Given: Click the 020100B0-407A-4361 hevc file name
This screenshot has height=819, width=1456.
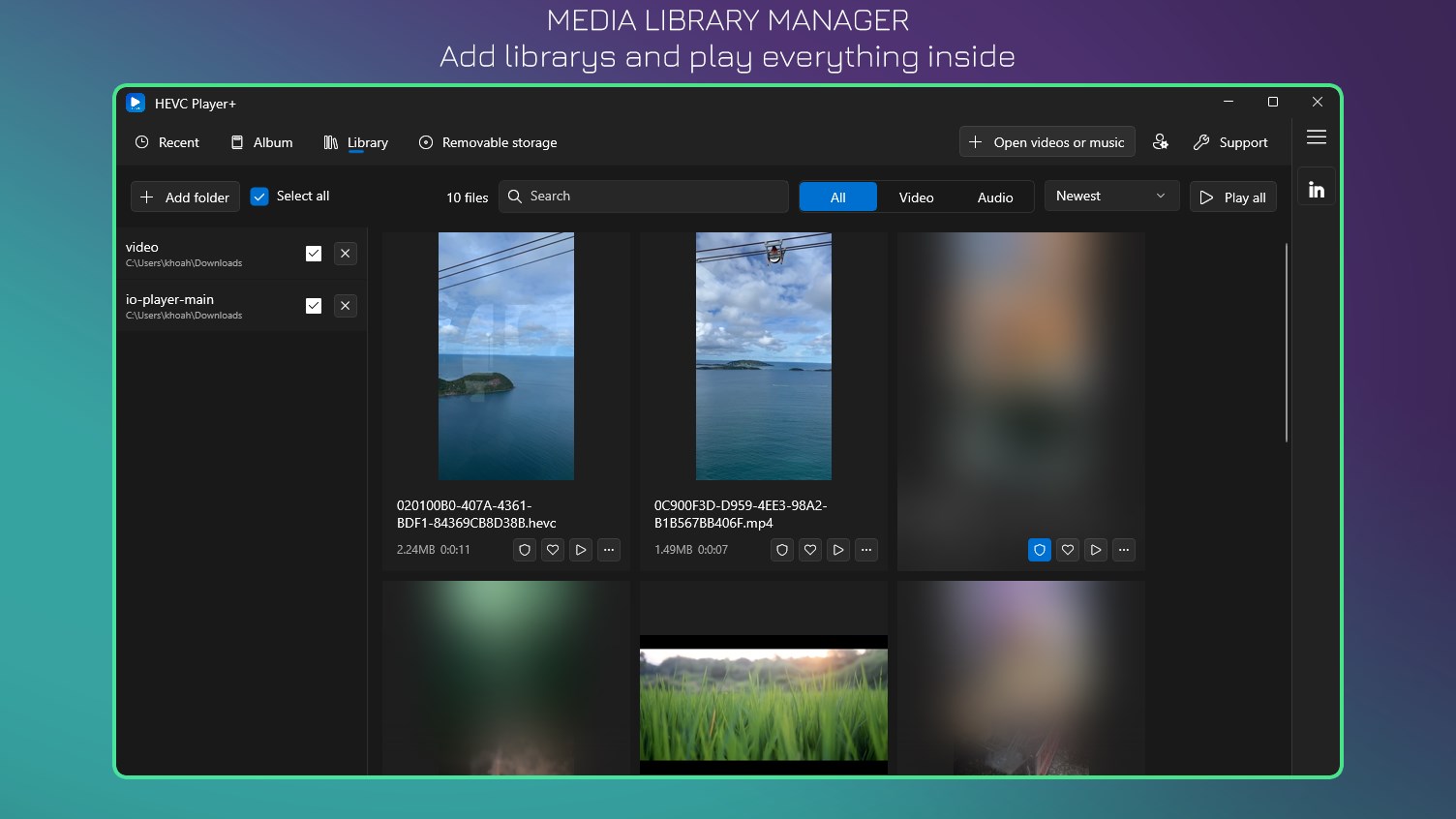Looking at the screenshot, I should 476,514.
